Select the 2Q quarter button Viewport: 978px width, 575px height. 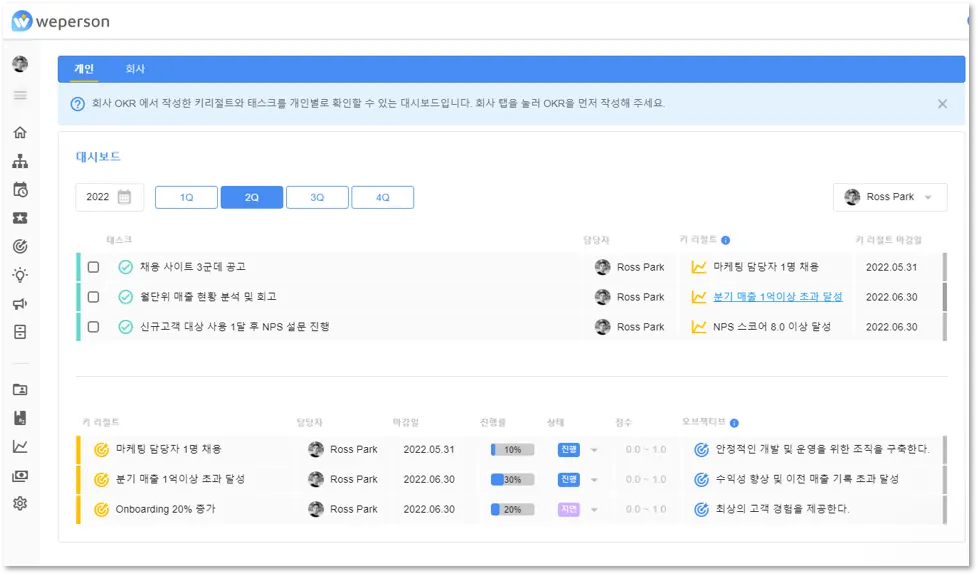[252, 197]
